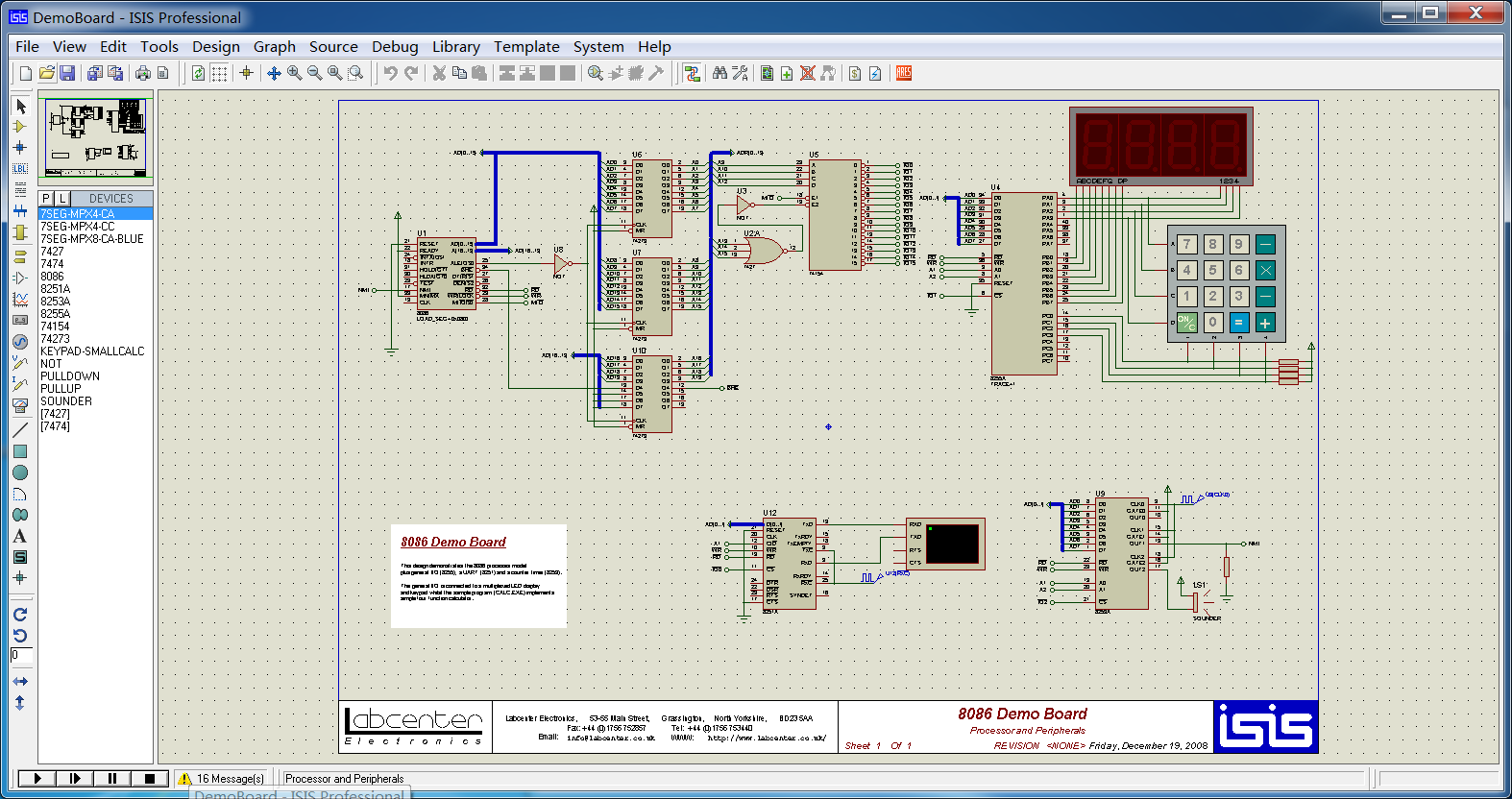Open the Debug menu

tap(394, 46)
